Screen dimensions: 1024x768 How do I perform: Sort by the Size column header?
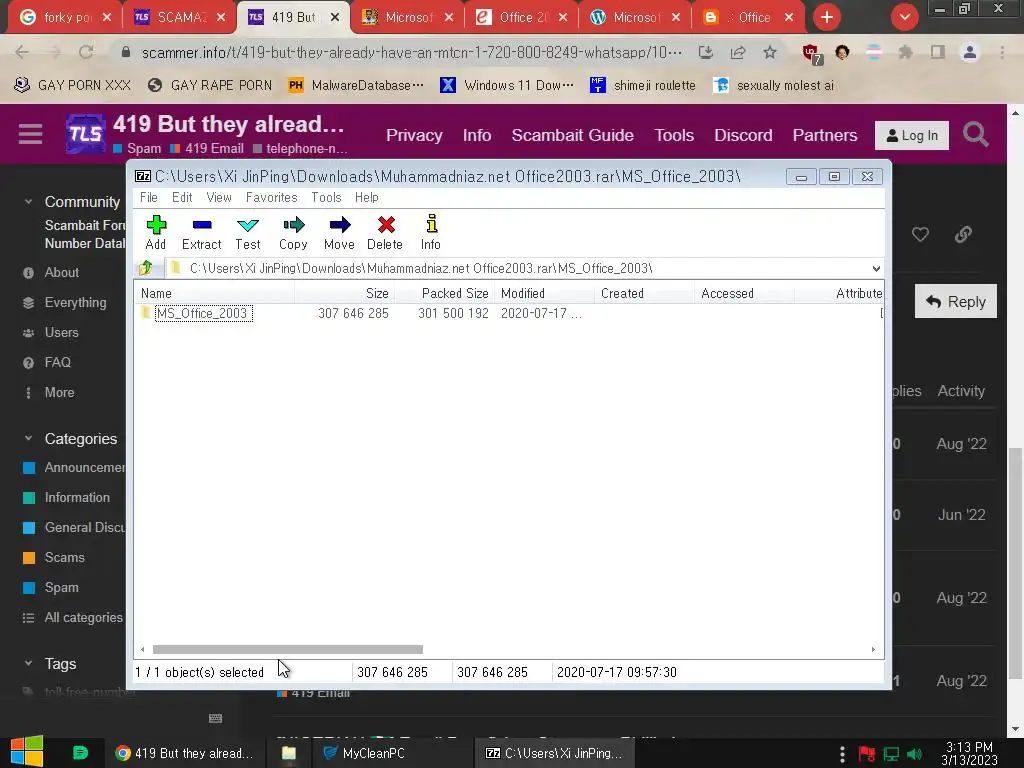[344, 293]
